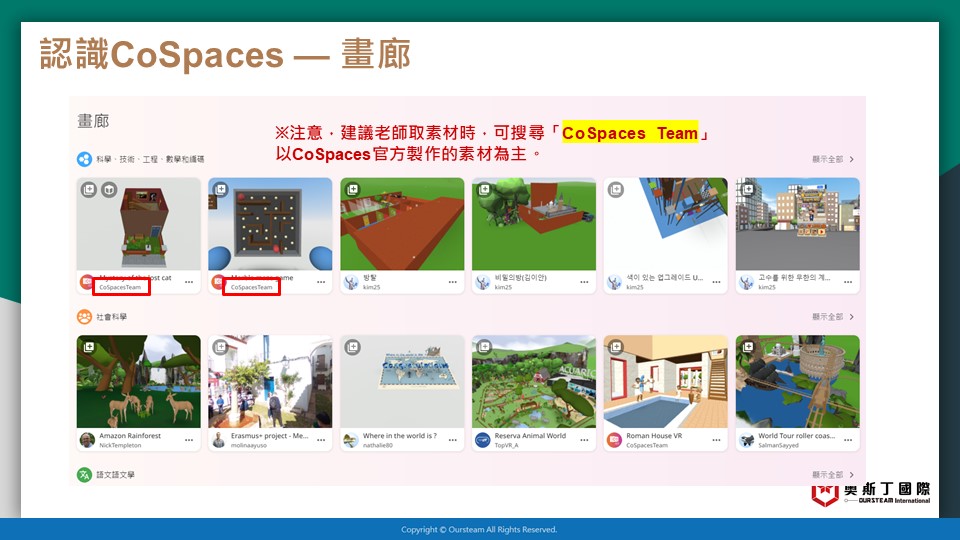This screenshot has height=540, width=960.
Task: Open the more options menu for Mystery of the lost cat
Action: pyautogui.click(x=189, y=282)
